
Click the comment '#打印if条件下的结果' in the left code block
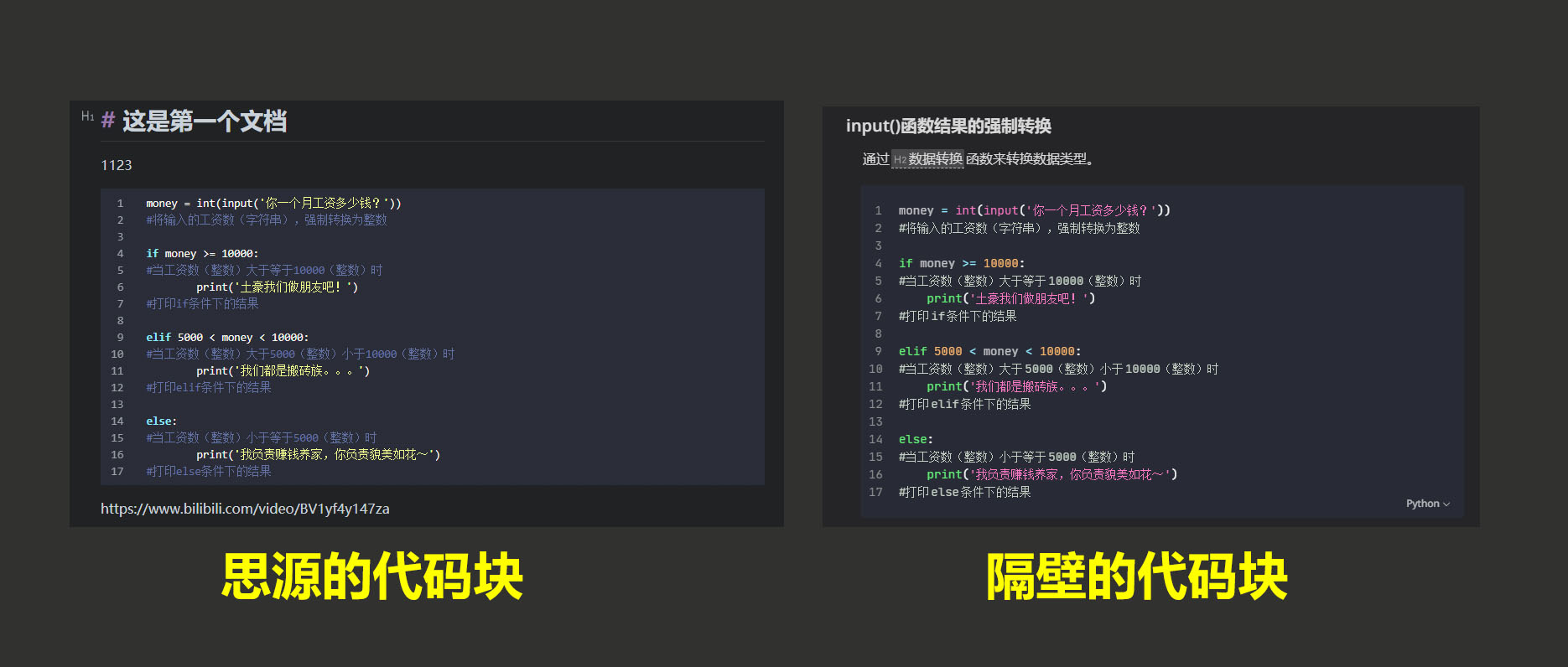click(x=202, y=303)
